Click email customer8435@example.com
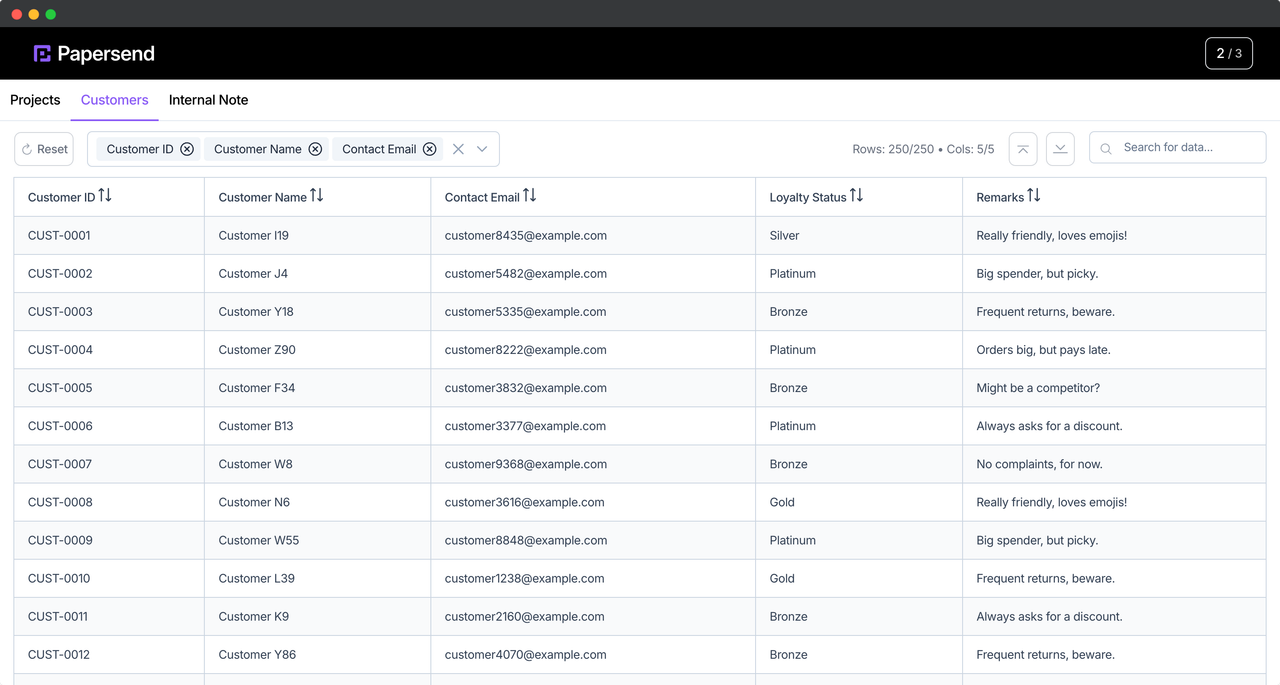This screenshot has height=685, width=1280. point(526,236)
